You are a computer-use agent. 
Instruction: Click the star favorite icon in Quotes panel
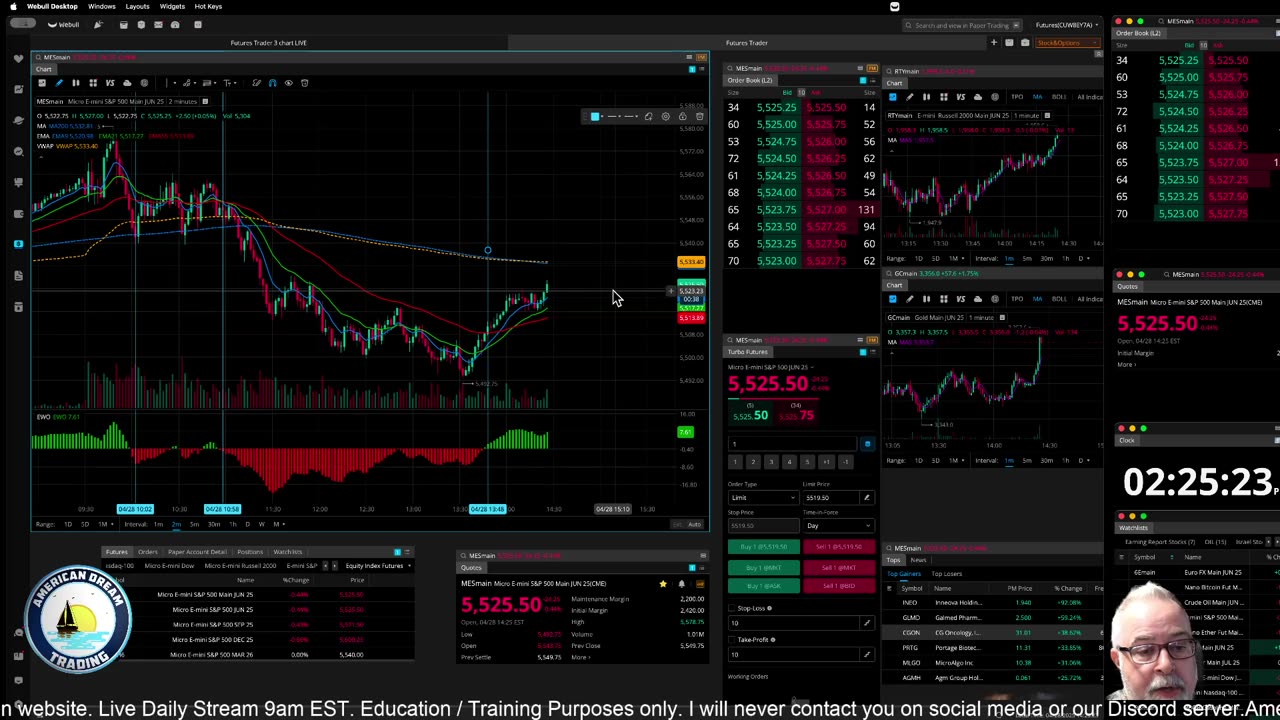[662, 584]
